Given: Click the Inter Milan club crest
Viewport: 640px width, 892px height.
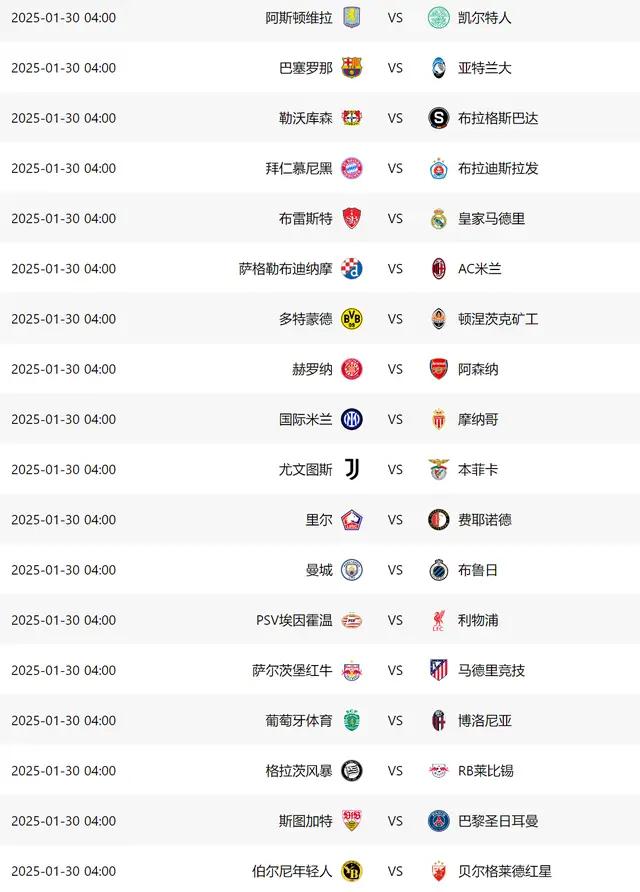Looking at the screenshot, I should (x=351, y=420).
